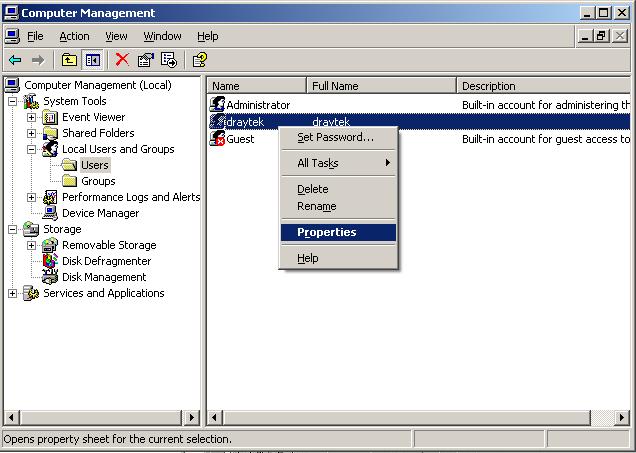Image resolution: width=636 pixels, height=453 pixels.
Task: Open the All Tasks submenu
Action: click(x=338, y=163)
